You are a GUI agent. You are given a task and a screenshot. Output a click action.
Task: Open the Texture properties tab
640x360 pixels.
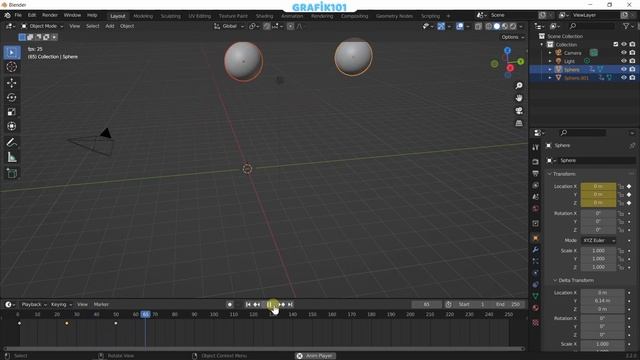tap(536, 323)
